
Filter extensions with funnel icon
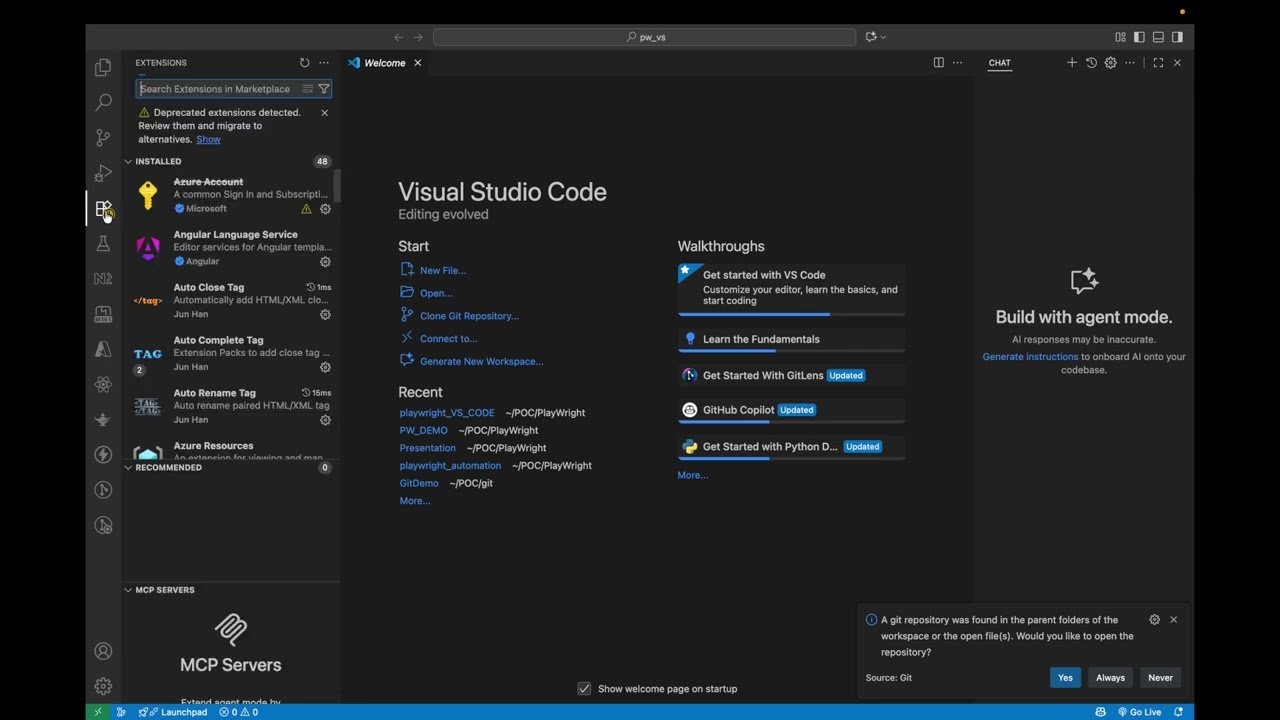click(x=323, y=89)
